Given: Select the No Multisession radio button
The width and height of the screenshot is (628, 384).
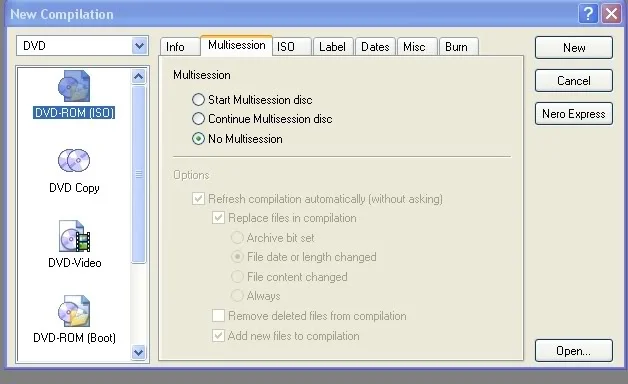Looking at the screenshot, I should click(x=198, y=139).
